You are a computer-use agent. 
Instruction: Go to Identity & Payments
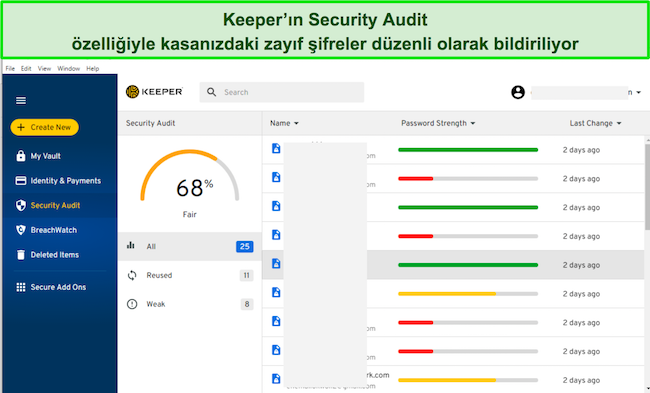[x=65, y=181]
